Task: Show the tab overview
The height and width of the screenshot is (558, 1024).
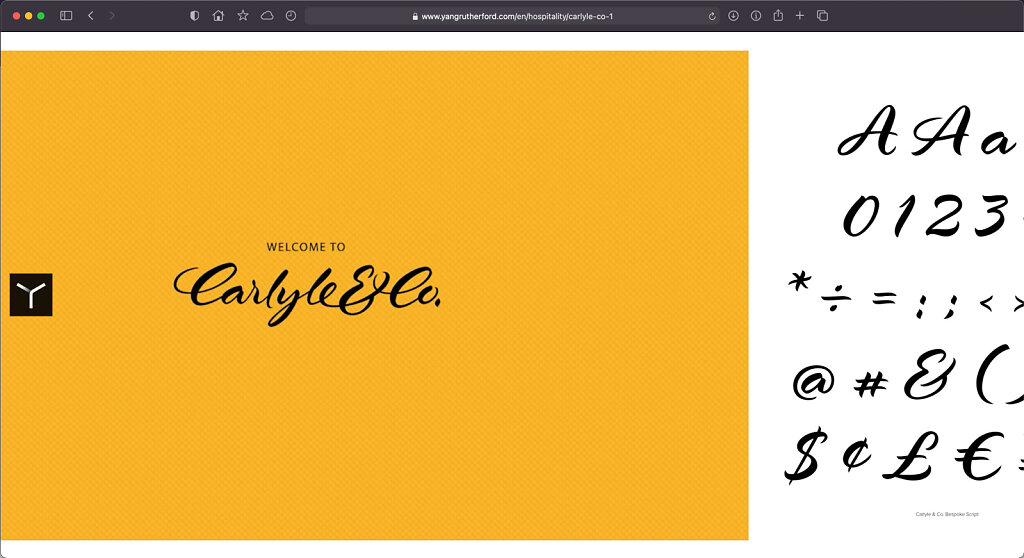Action: pyautogui.click(x=823, y=16)
